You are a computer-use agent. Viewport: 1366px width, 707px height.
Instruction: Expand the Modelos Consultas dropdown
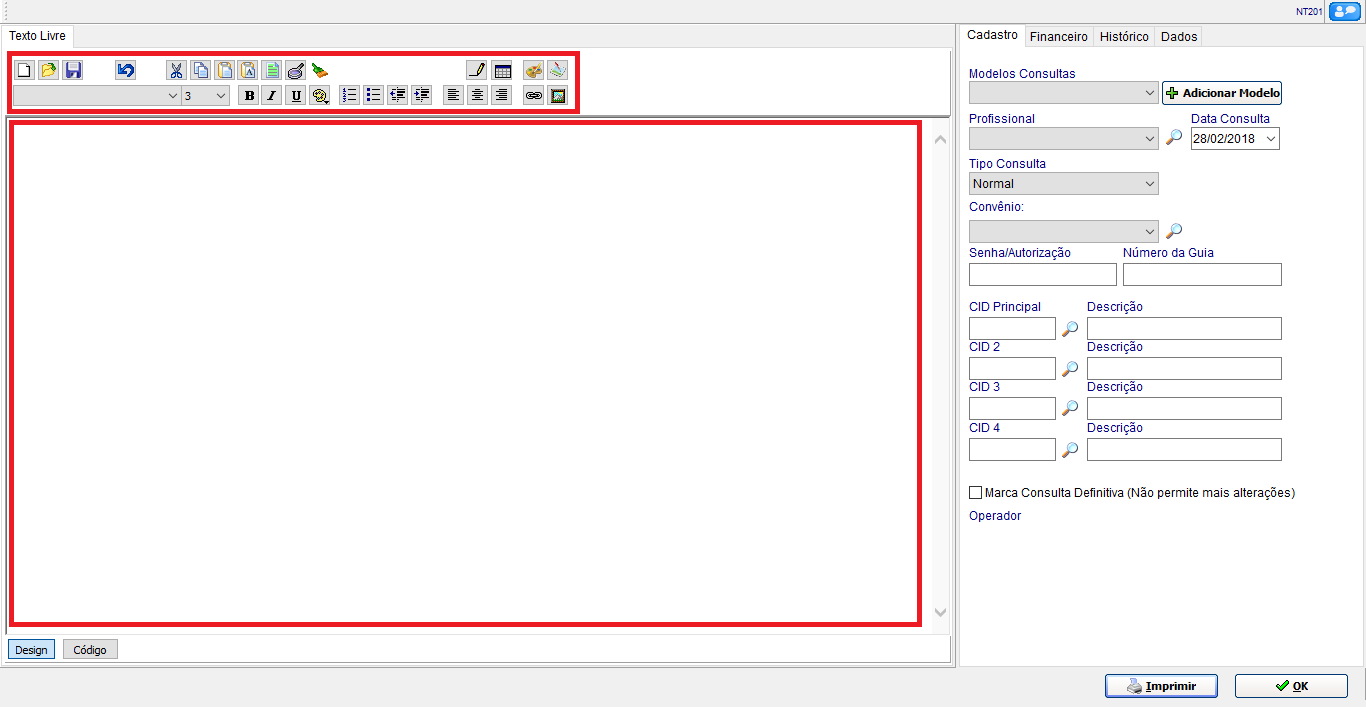[x=1064, y=93]
